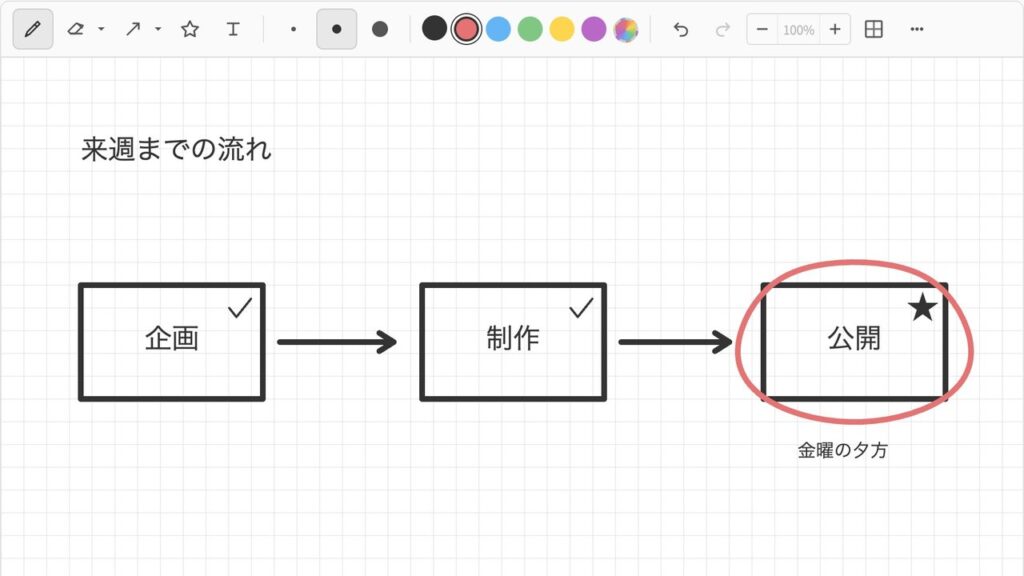This screenshot has height=576, width=1024.
Task: Open the rainbow custom color picker
Action: (x=626, y=29)
